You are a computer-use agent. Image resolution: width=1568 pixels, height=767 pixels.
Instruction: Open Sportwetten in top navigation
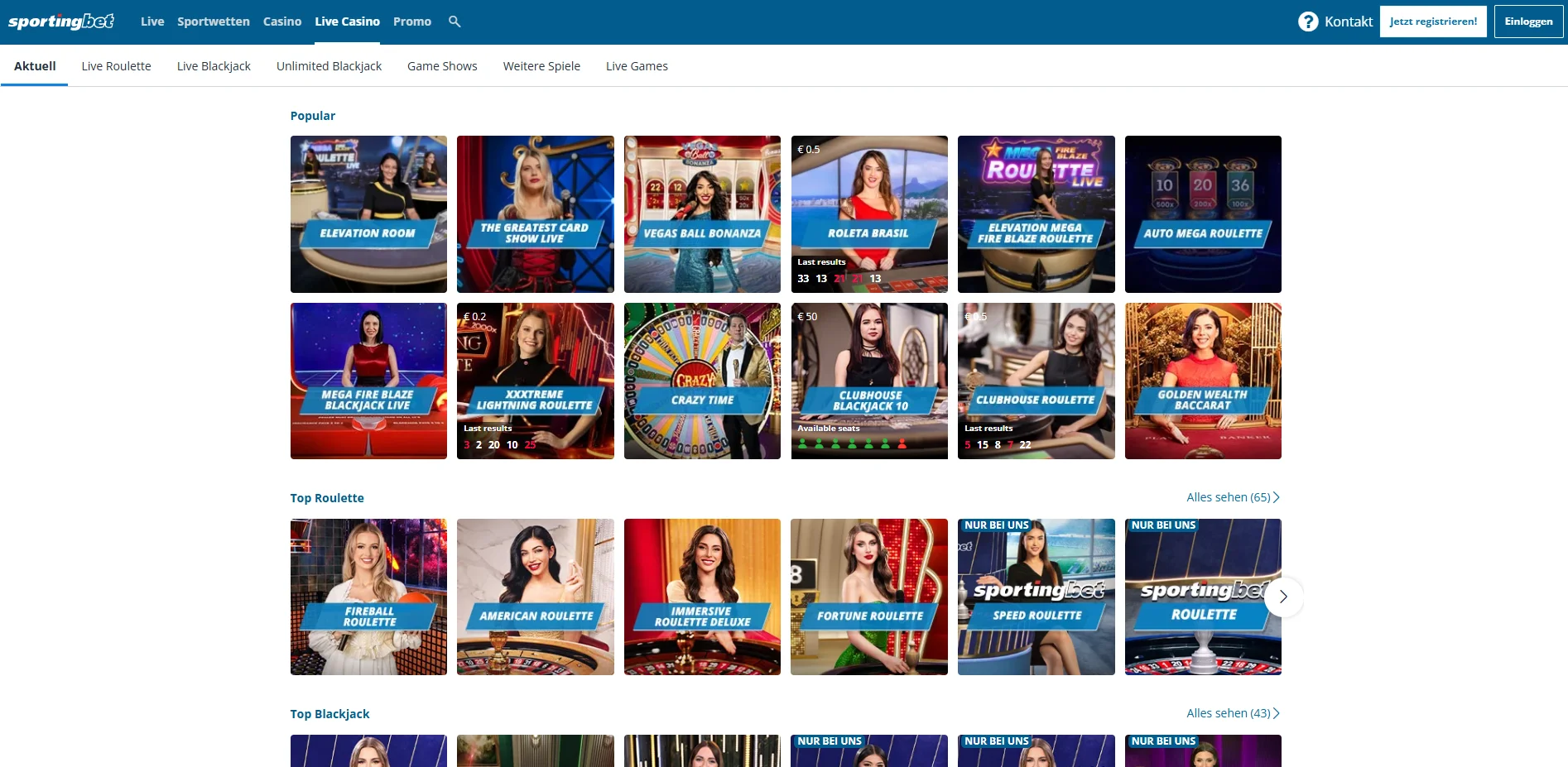coord(214,22)
